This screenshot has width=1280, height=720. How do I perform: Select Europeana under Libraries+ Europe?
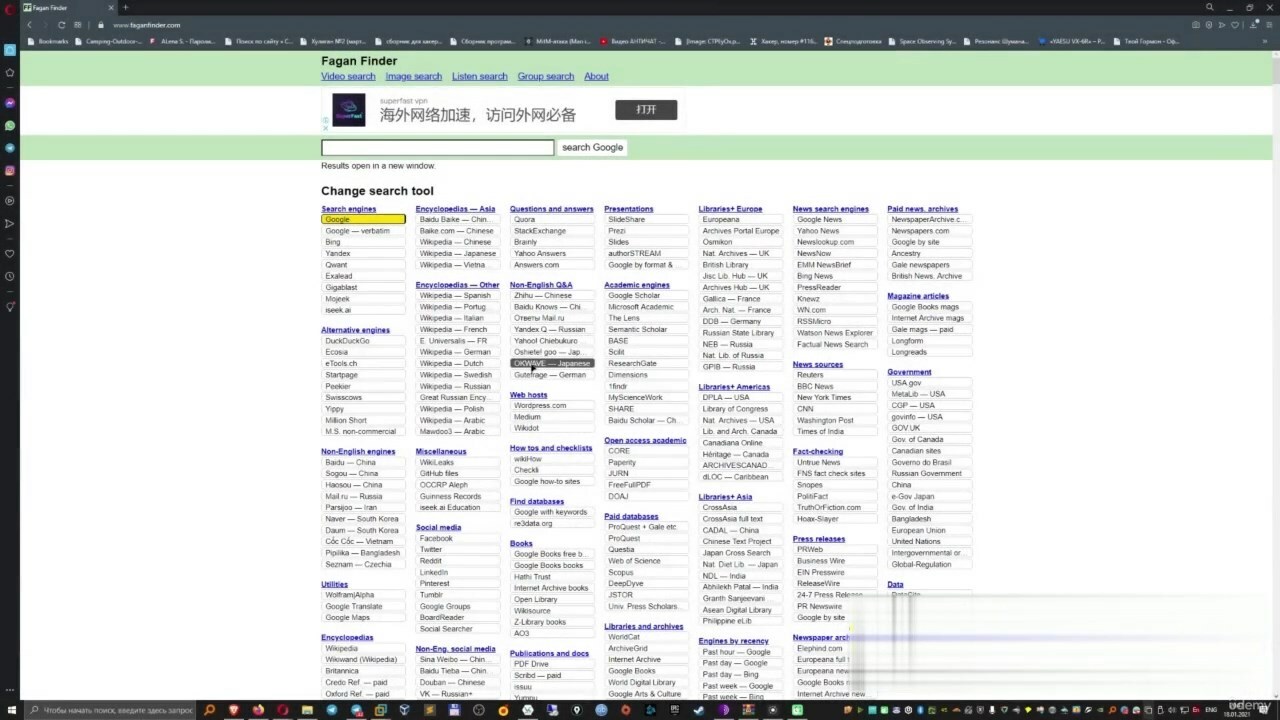(x=740, y=219)
